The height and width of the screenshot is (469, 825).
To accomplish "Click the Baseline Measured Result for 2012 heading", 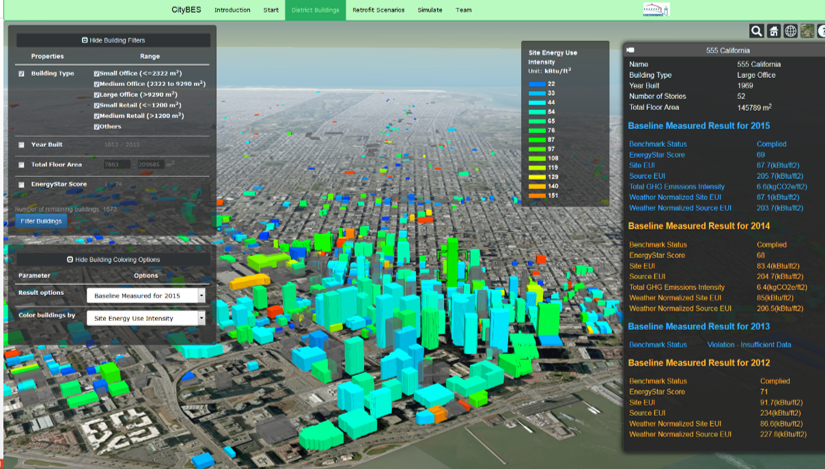I will [x=699, y=363].
